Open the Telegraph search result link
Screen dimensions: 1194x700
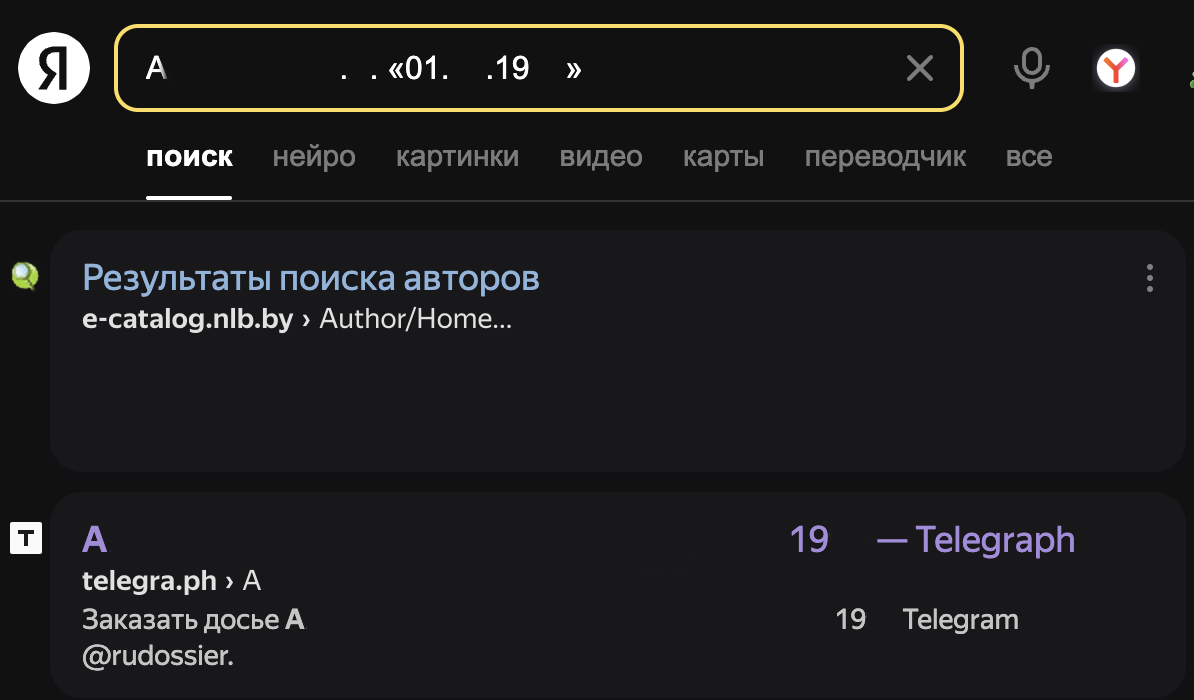(500, 539)
